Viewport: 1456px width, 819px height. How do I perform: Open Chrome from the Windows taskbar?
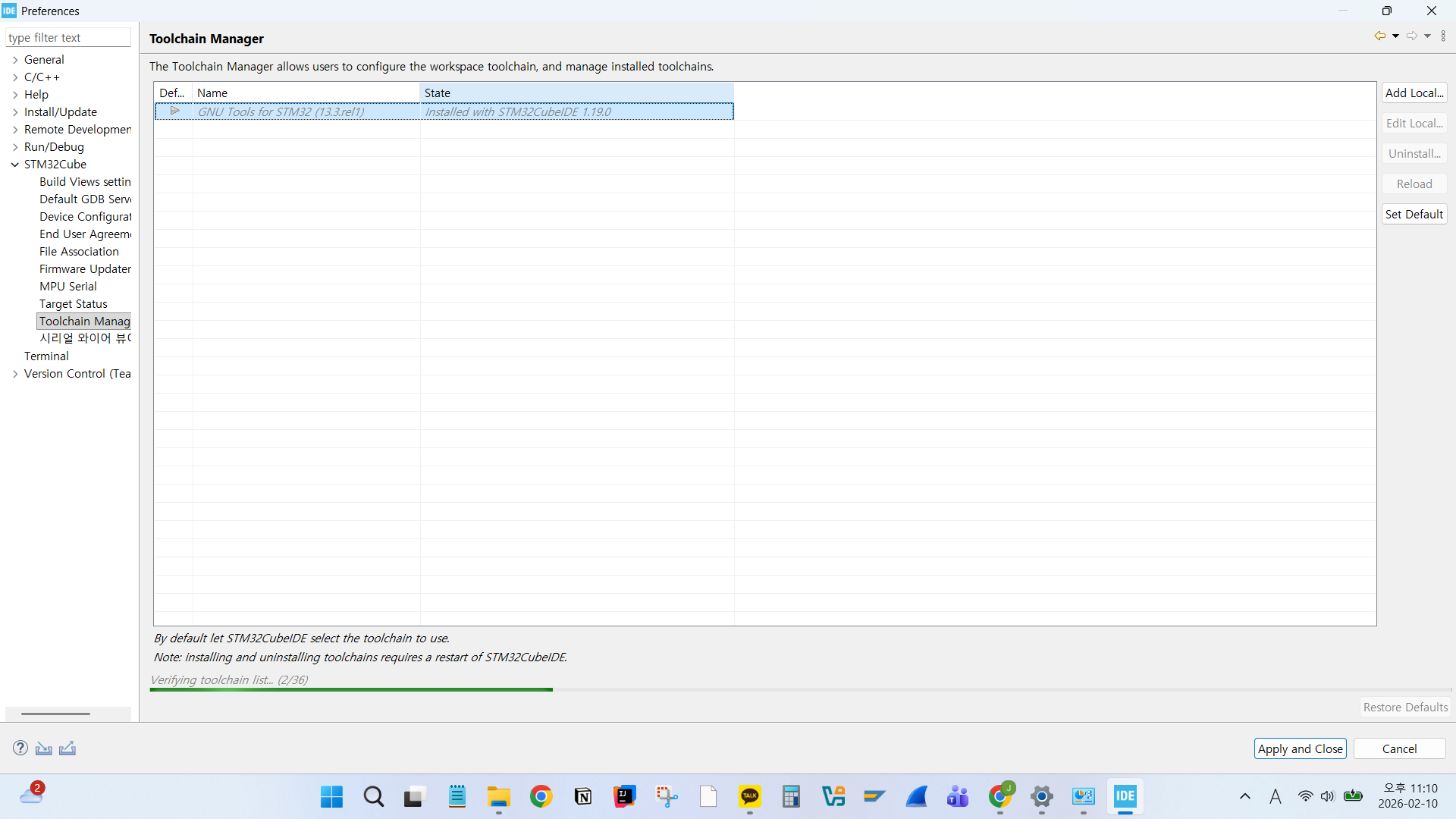click(x=541, y=796)
